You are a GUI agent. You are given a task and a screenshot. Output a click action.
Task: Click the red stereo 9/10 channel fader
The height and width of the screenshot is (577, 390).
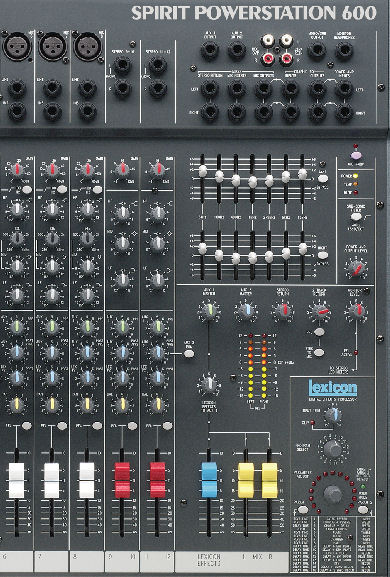122,480
